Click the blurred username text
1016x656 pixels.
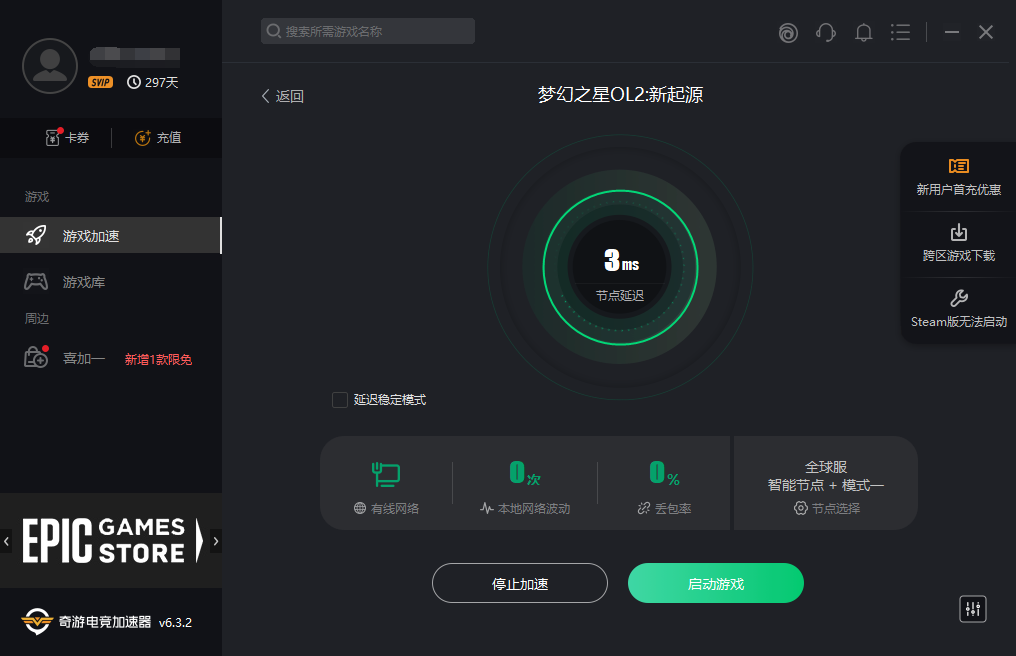tap(135, 56)
